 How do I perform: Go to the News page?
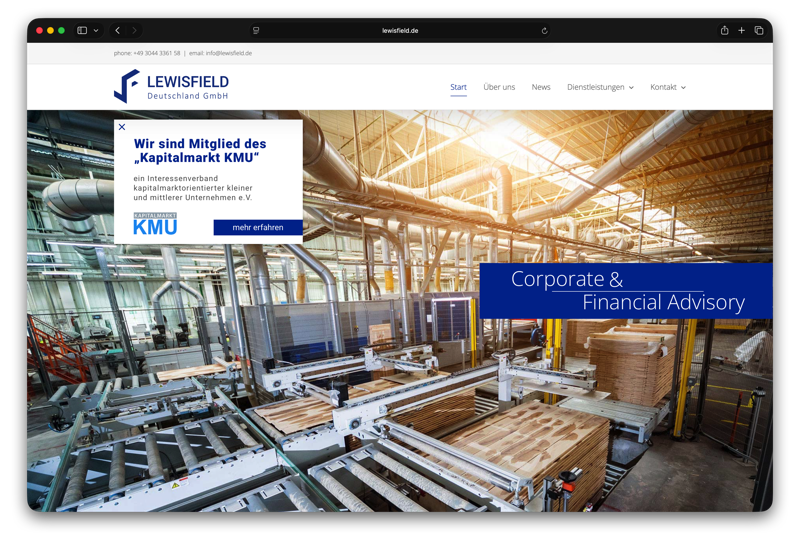[x=541, y=87]
